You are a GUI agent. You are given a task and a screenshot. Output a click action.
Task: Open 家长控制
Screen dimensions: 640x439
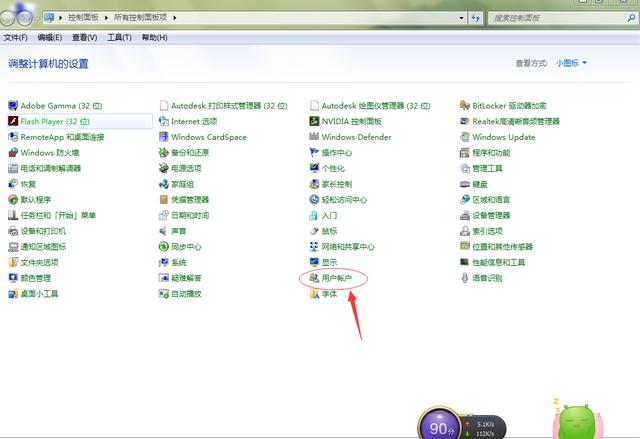331,184
